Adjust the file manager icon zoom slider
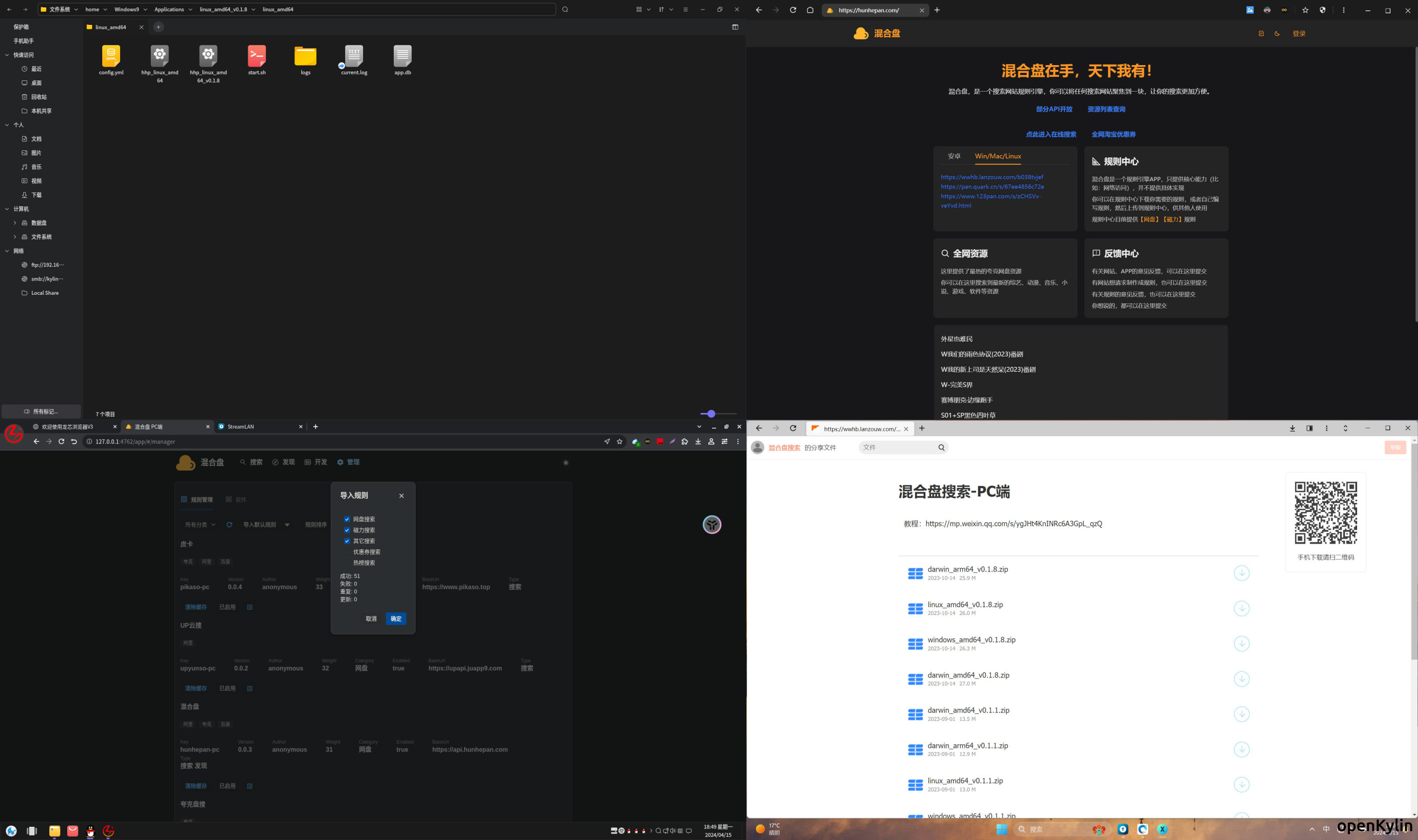 click(x=711, y=414)
